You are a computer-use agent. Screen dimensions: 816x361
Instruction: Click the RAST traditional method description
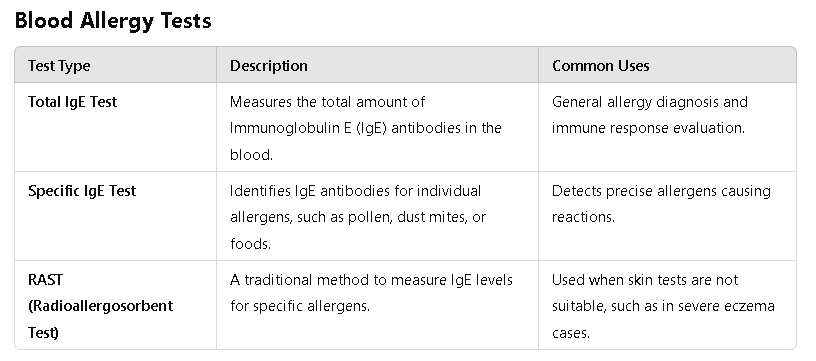[371, 293]
